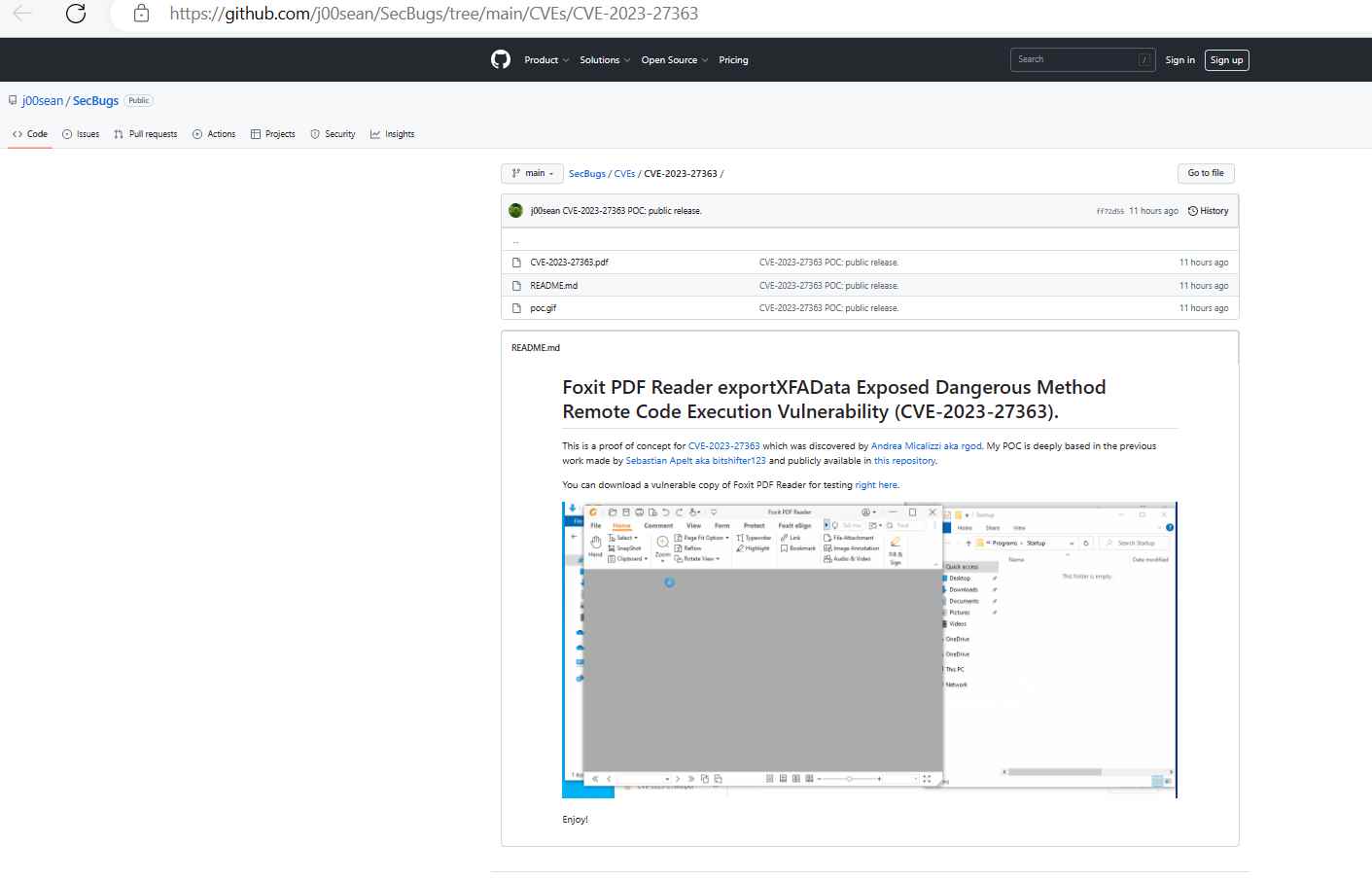Open the j00sean owner link

click(43, 101)
